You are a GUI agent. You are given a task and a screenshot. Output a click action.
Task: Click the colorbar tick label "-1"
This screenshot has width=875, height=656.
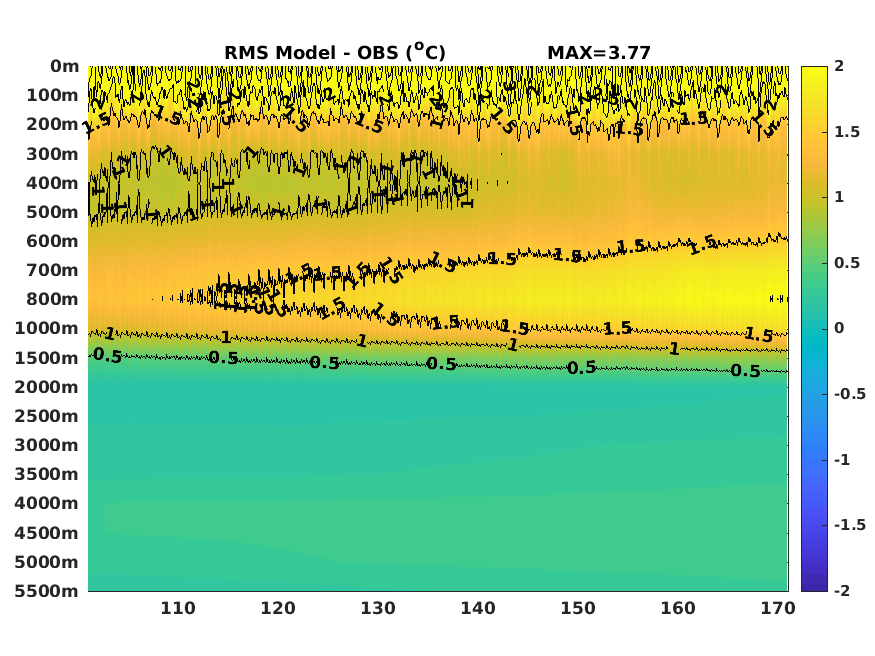click(x=842, y=460)
